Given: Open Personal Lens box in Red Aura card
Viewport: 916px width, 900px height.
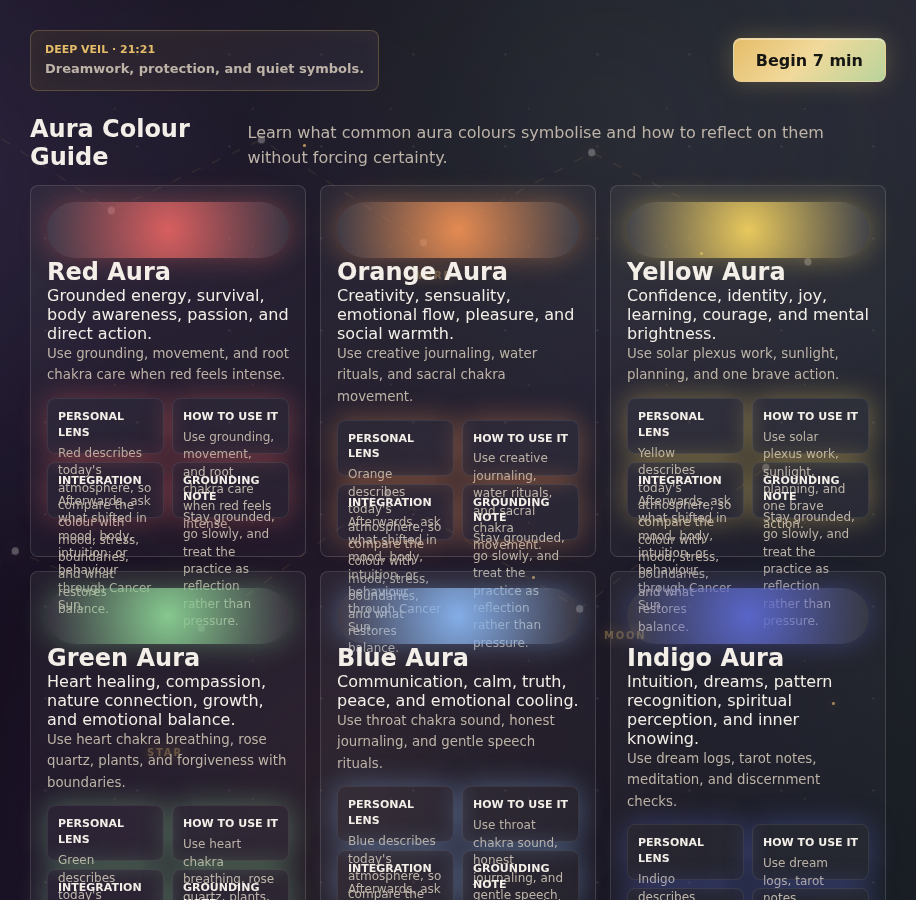Looking at the screenshot, I should point(105,426).
